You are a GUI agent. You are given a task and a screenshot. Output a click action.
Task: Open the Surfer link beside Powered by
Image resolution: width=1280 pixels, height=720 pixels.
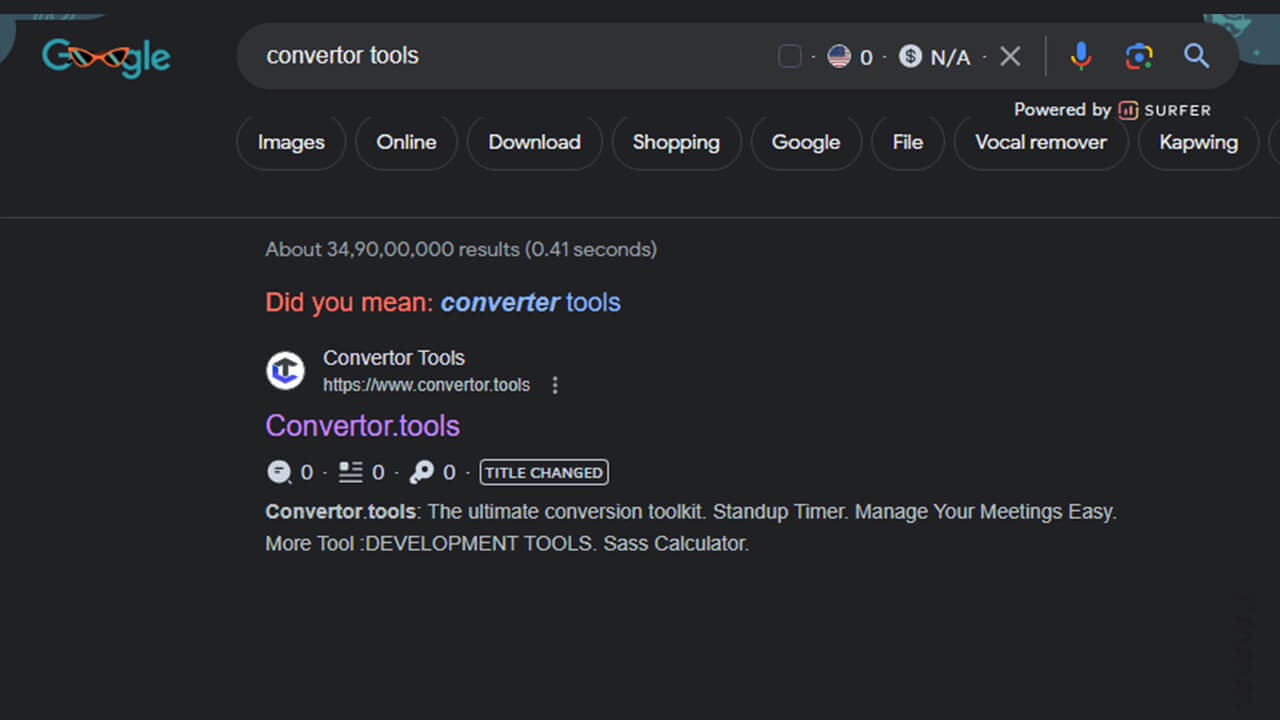[x=1165, y=110]
